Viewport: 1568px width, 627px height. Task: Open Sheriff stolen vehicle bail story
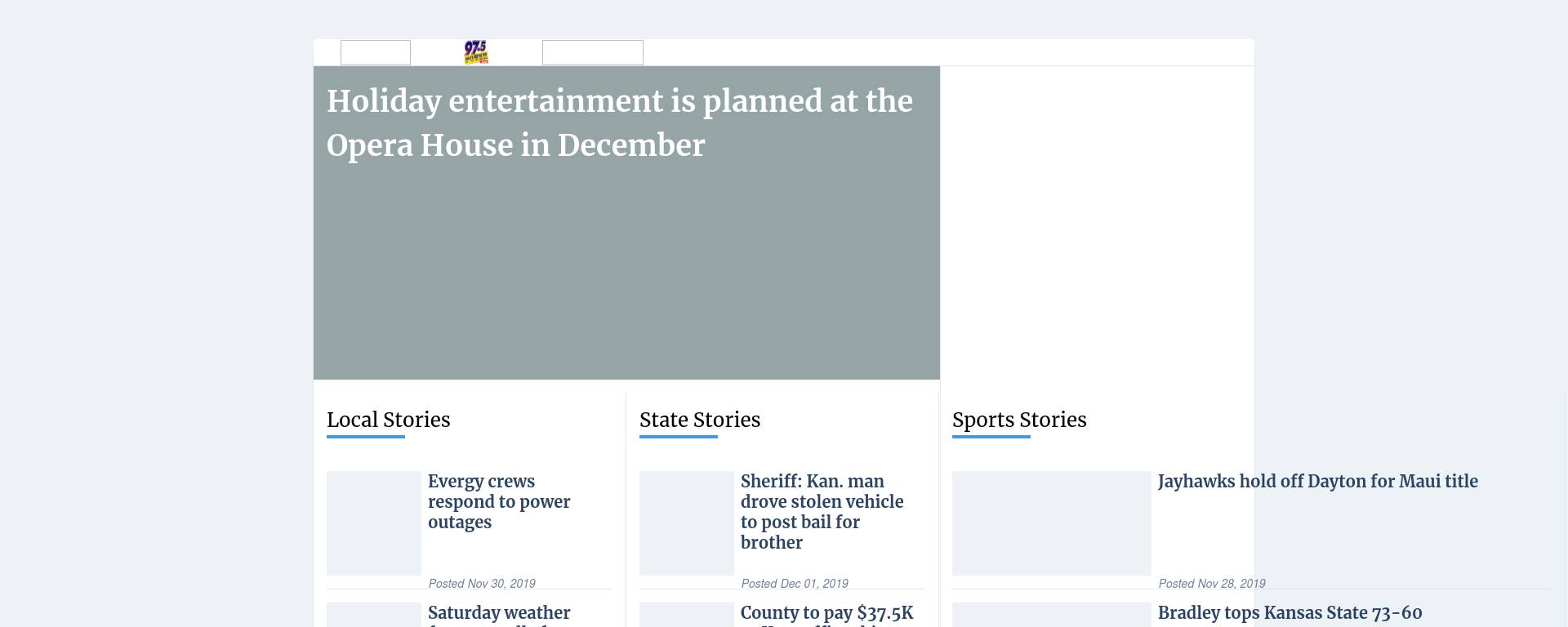[x=821, y=511]
